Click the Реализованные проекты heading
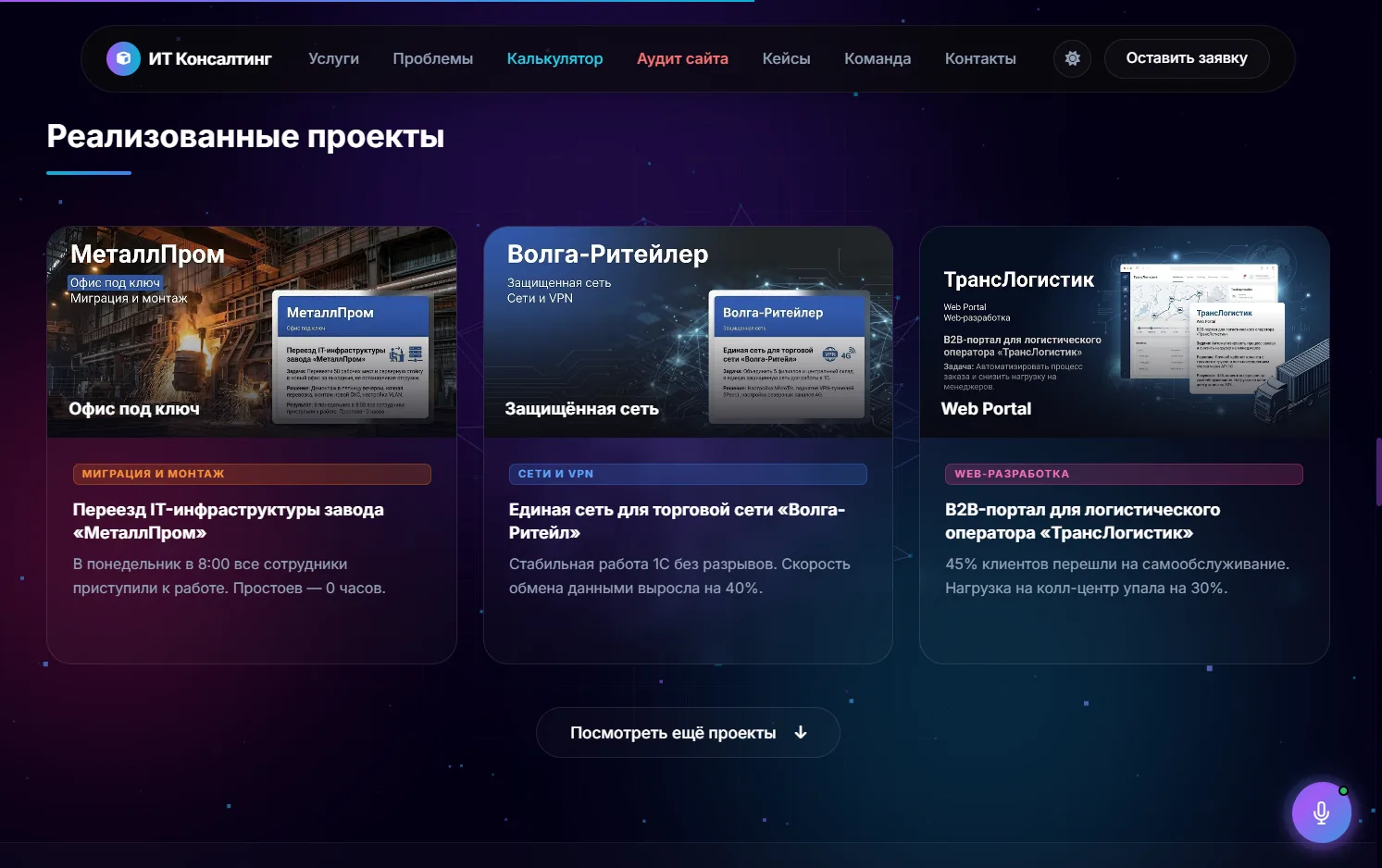Image resolution: width=1382 pixels, height=868 pixels. click(245, 136)
